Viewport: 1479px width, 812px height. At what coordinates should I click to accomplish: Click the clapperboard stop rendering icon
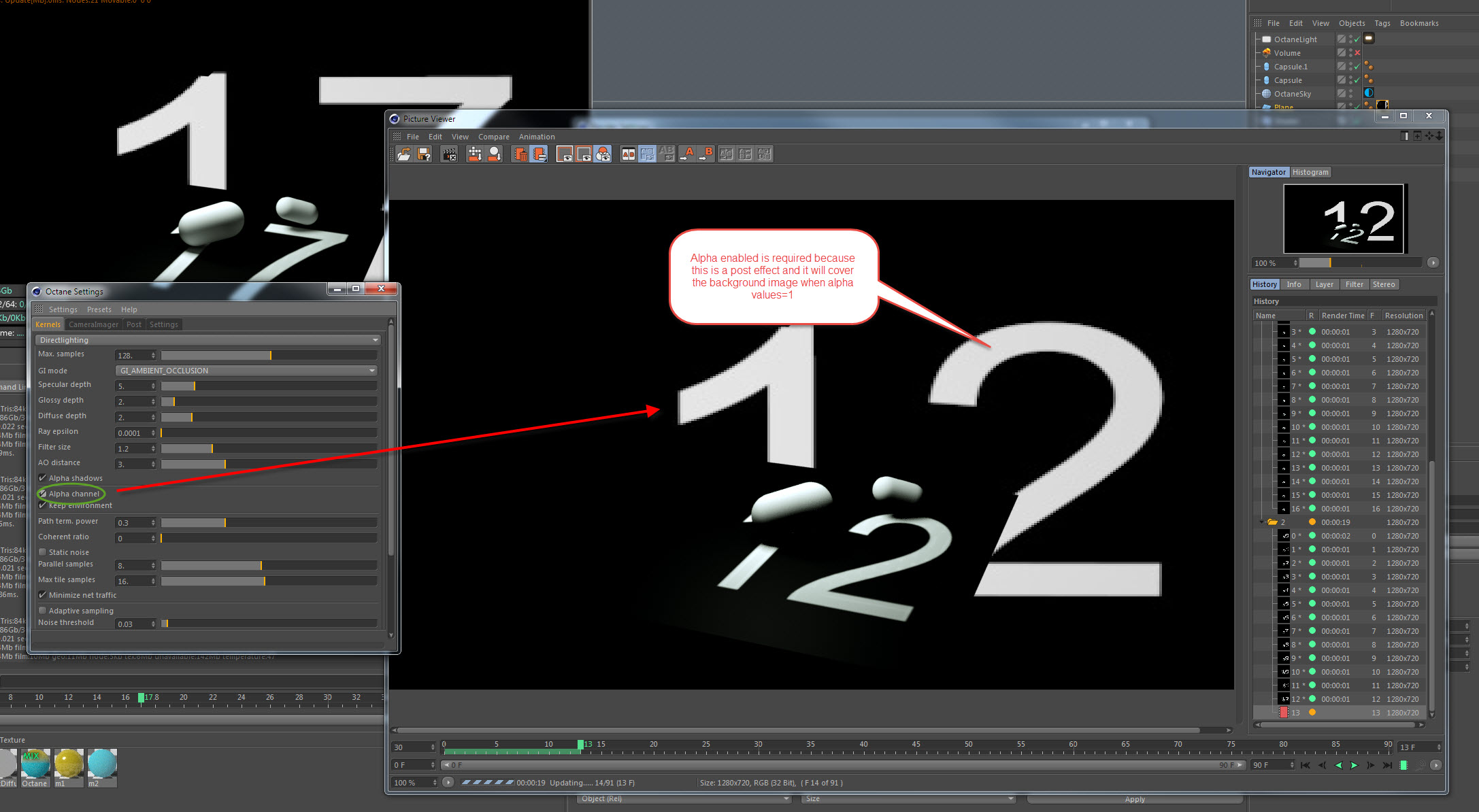click(x=449, y=154)
